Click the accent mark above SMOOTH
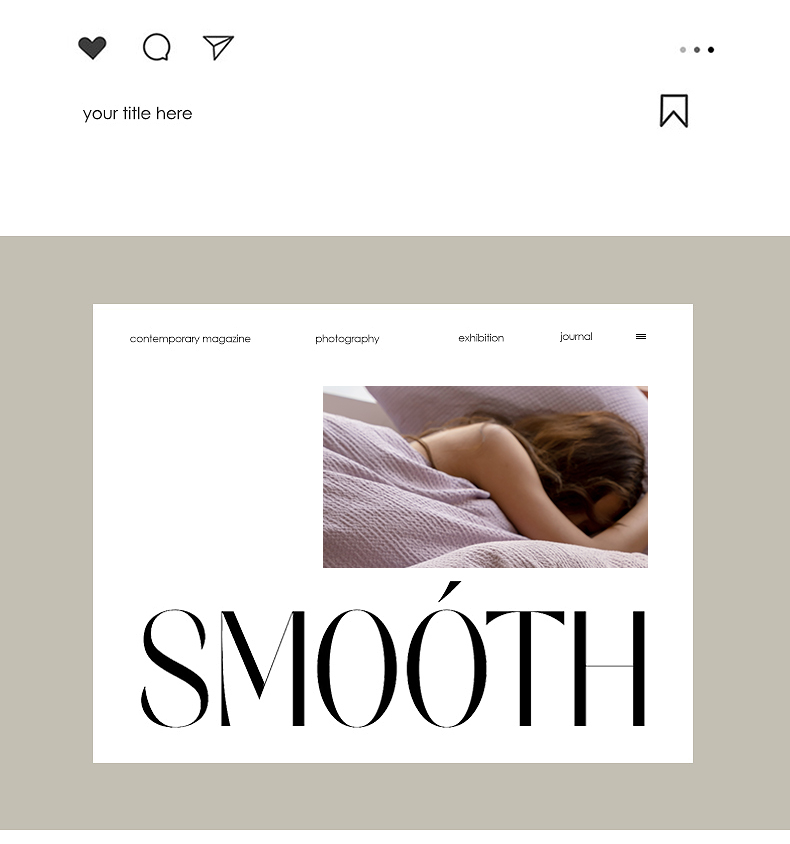790x844 pixels. click(x=449, y=591)
